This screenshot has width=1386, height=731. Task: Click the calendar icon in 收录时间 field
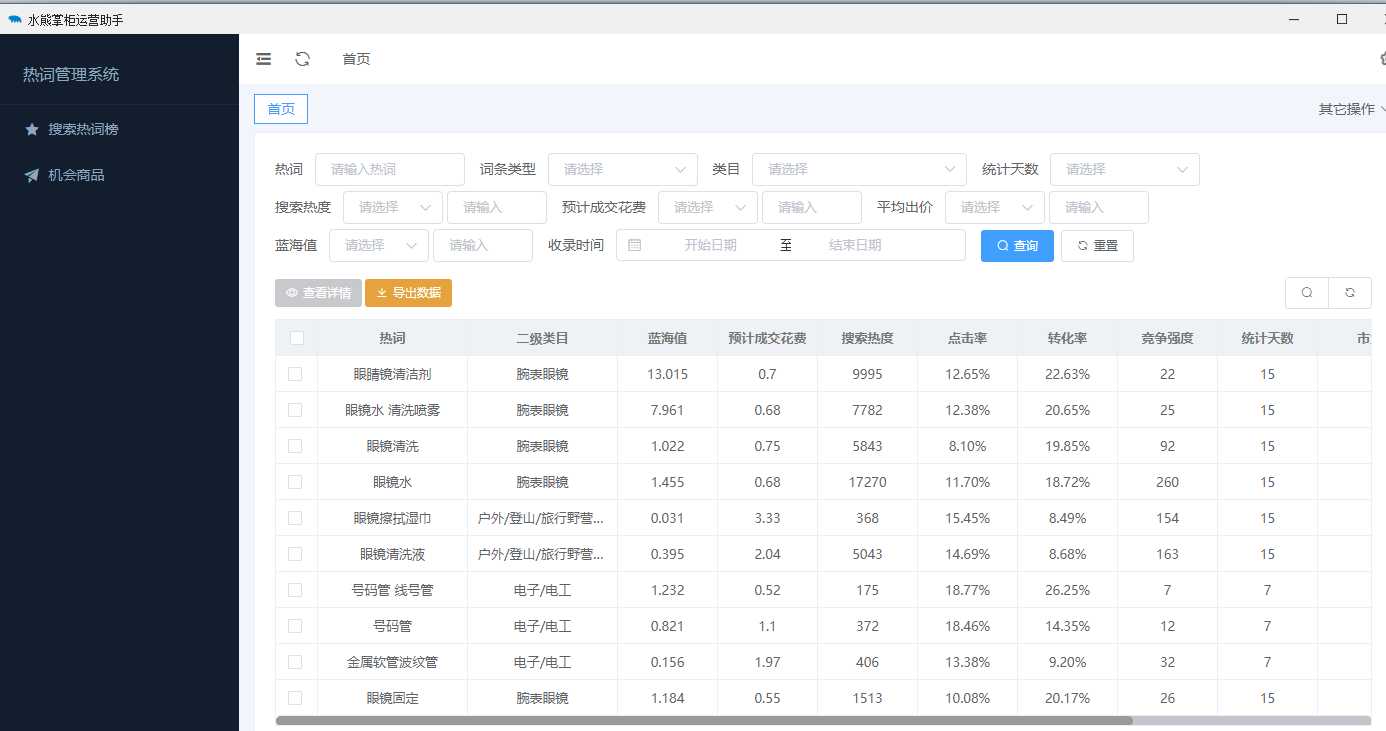point(635,245)
